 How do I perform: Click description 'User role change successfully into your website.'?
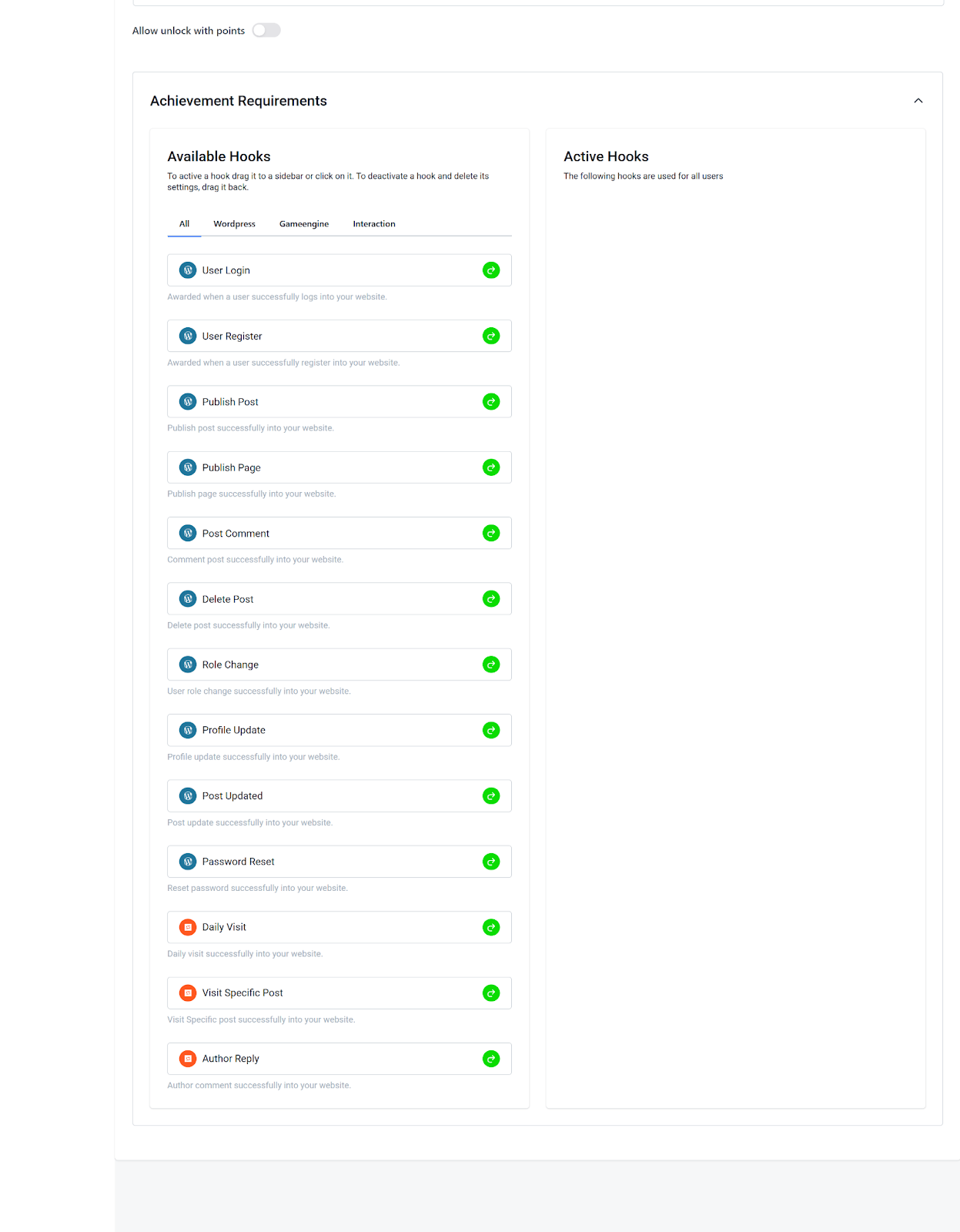[259, 691]
